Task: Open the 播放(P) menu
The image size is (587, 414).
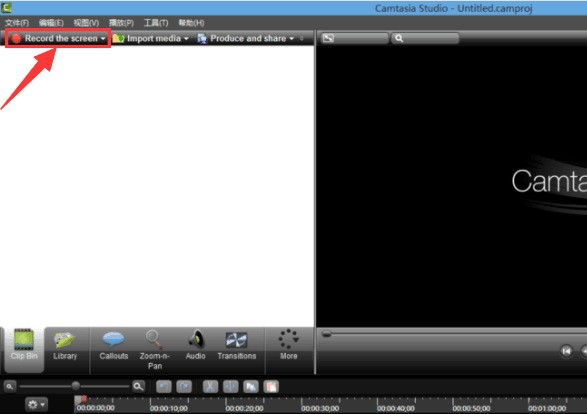Action: (121, 23)
